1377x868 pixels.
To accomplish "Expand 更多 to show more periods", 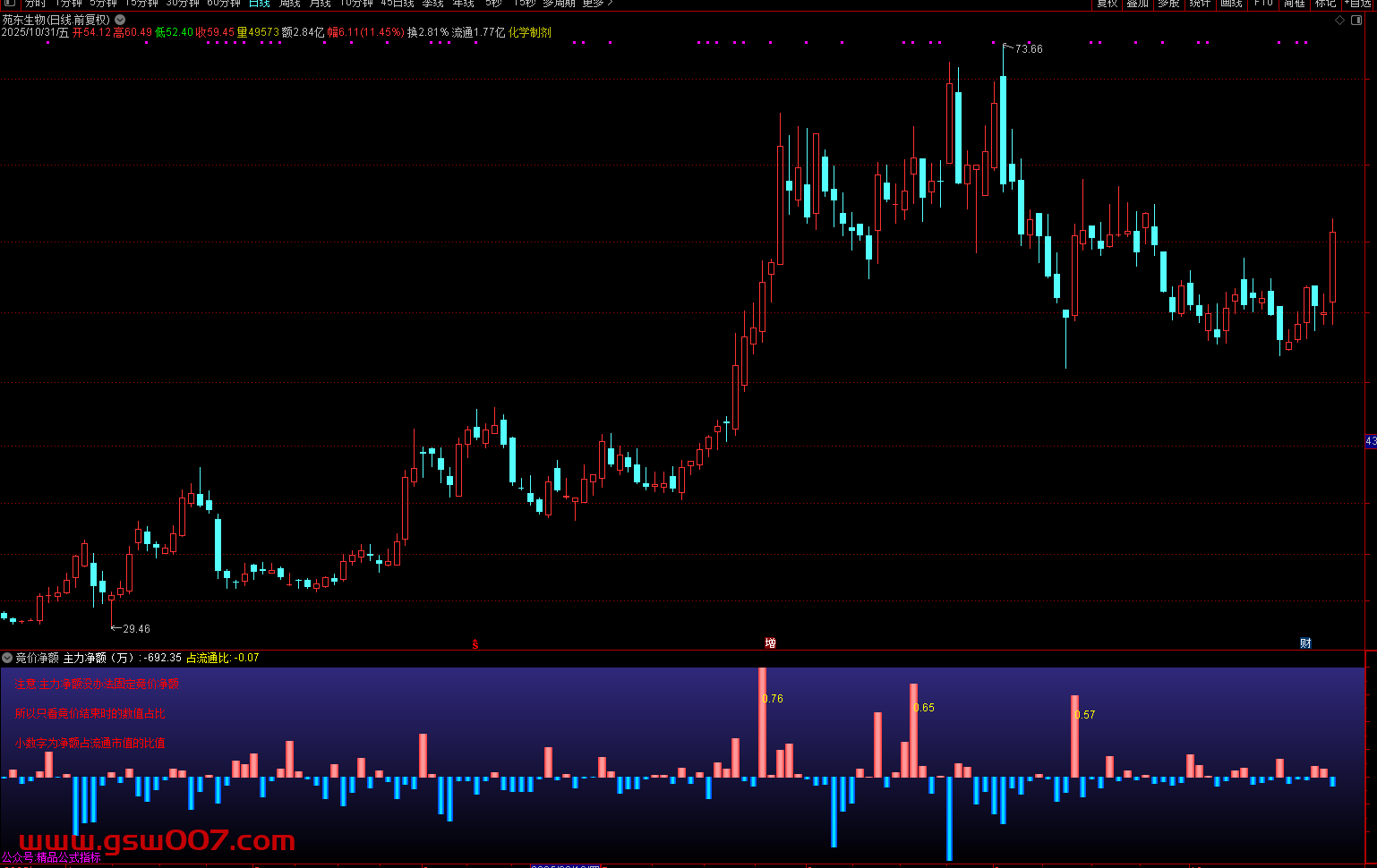I will click(597, 4).
